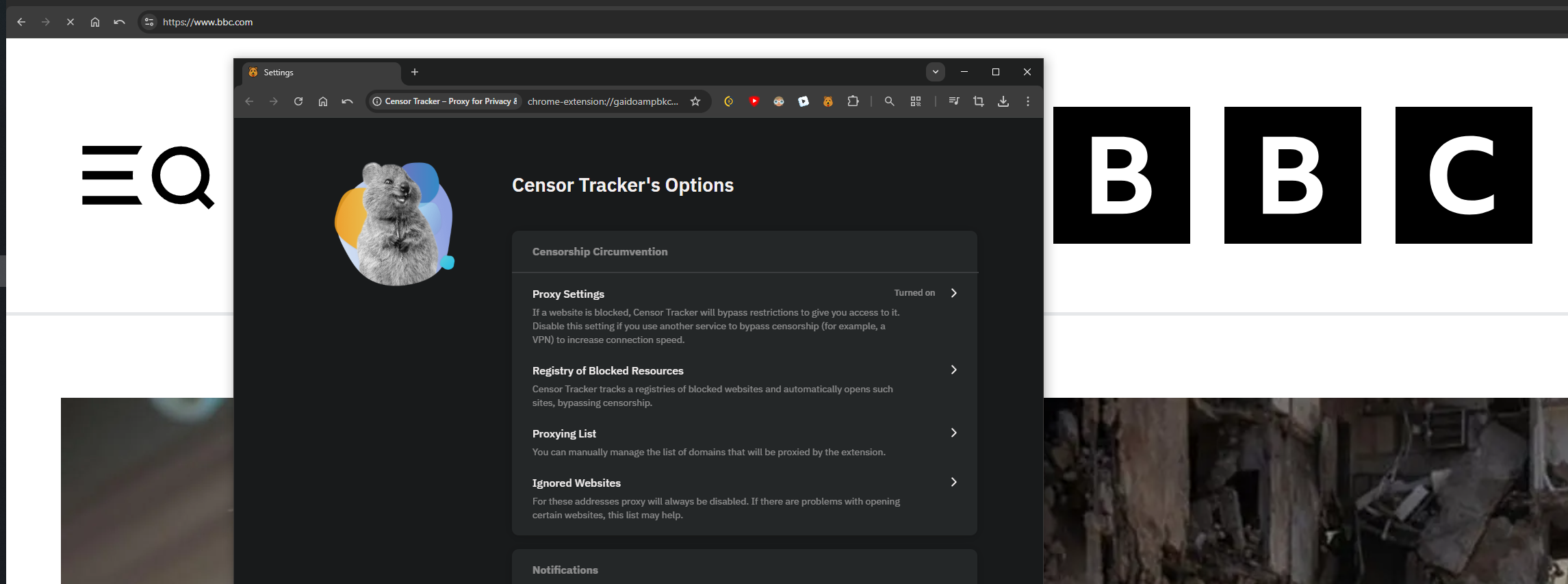The image size is (1568, 584).
Task: Click the magnifier search icon in the toolbar
Action: pyautogui.click(x=889, y=101)
